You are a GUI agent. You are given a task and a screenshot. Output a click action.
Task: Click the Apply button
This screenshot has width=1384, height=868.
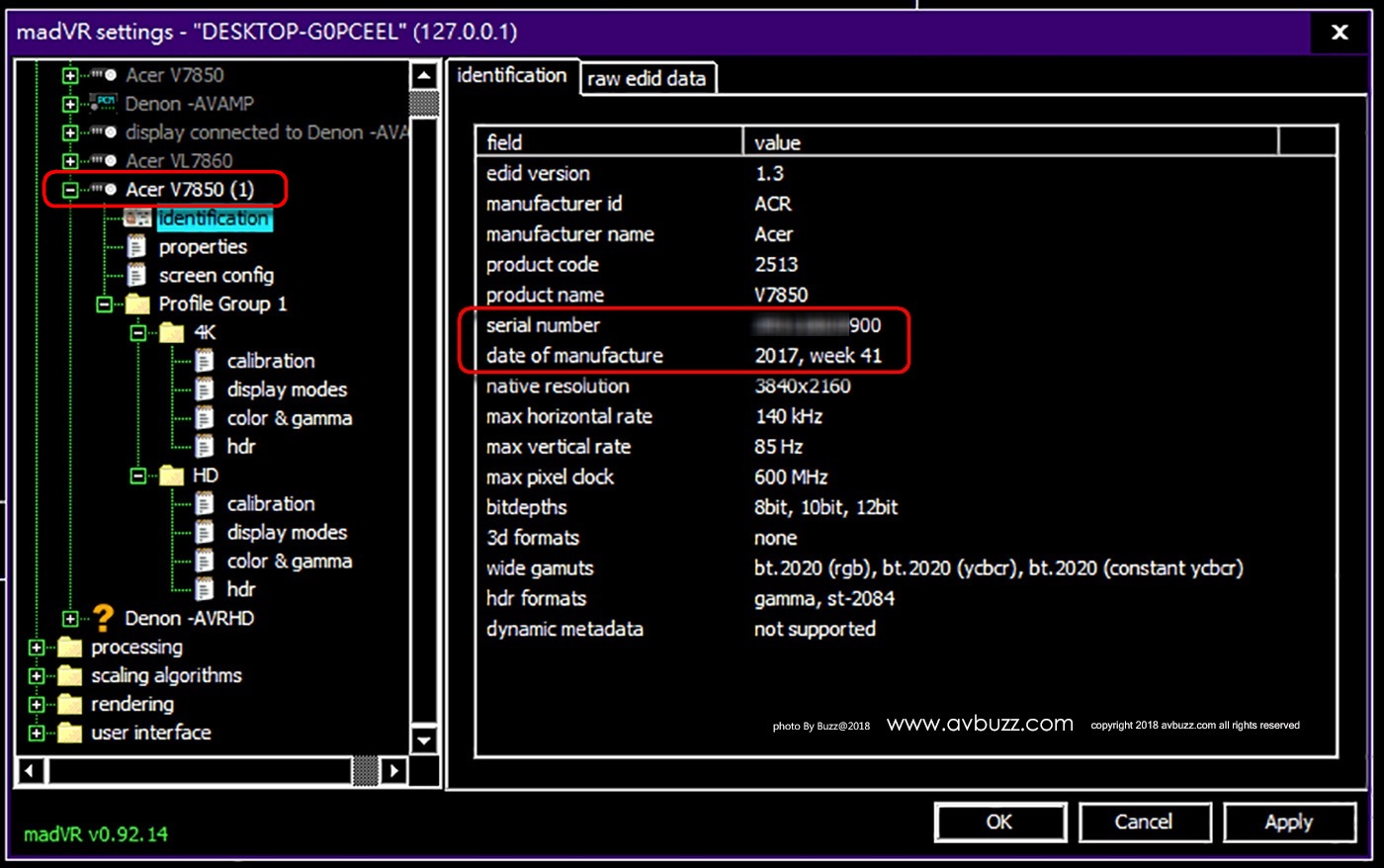click(1288, 823)
